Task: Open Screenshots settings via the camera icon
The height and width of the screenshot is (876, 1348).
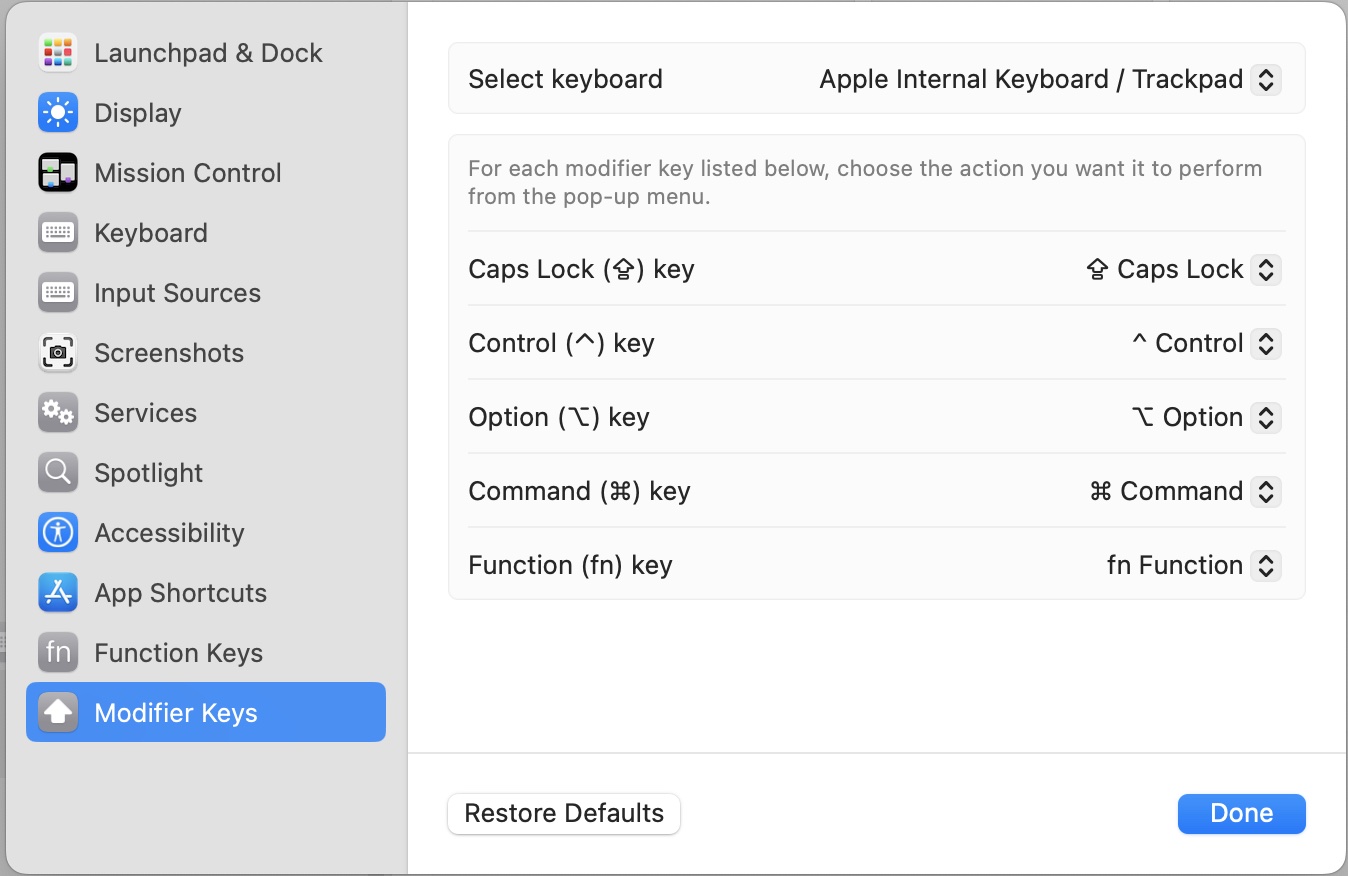Action: click(x=57, y=352)
